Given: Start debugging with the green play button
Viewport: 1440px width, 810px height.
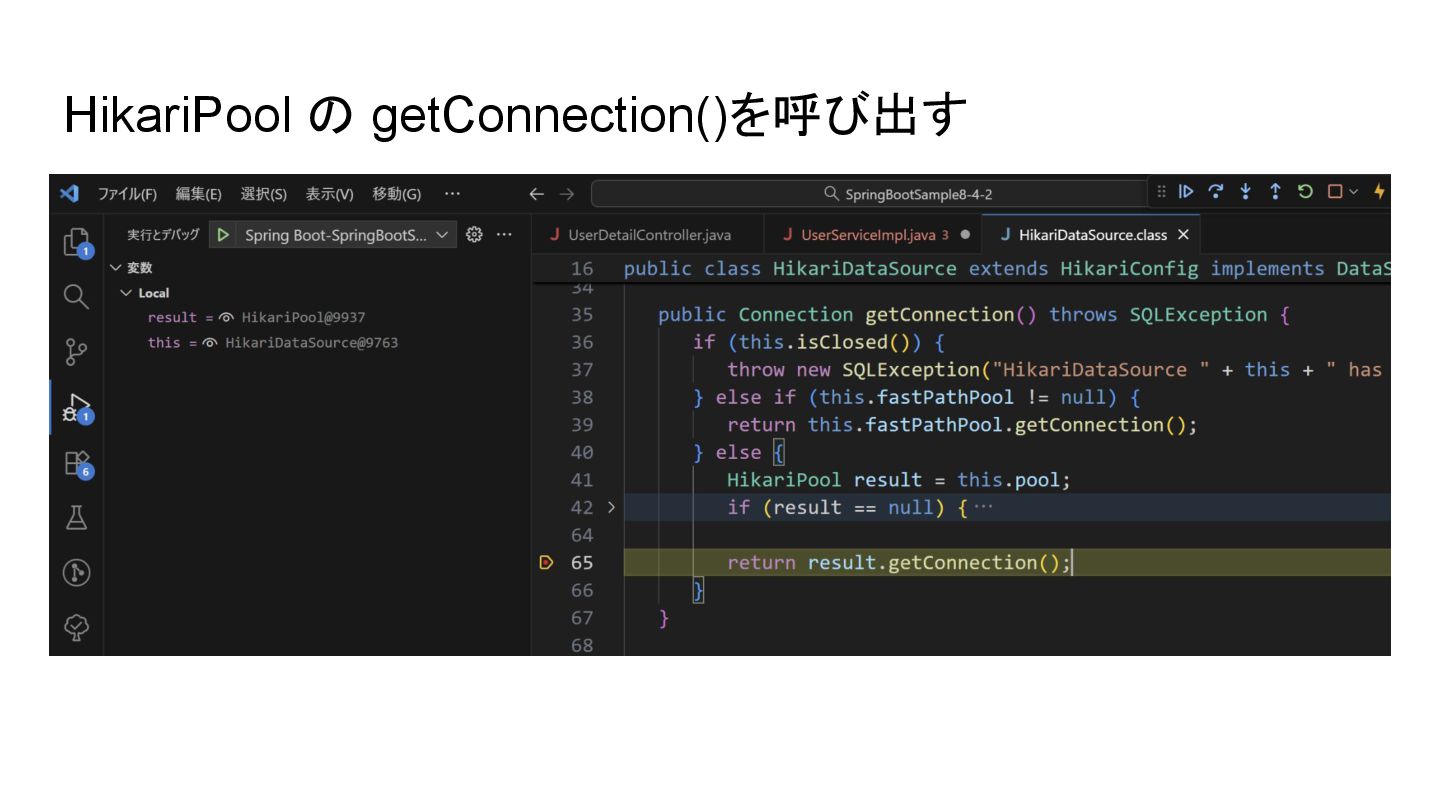Looking at the screenshot, I should pos(223,235).
